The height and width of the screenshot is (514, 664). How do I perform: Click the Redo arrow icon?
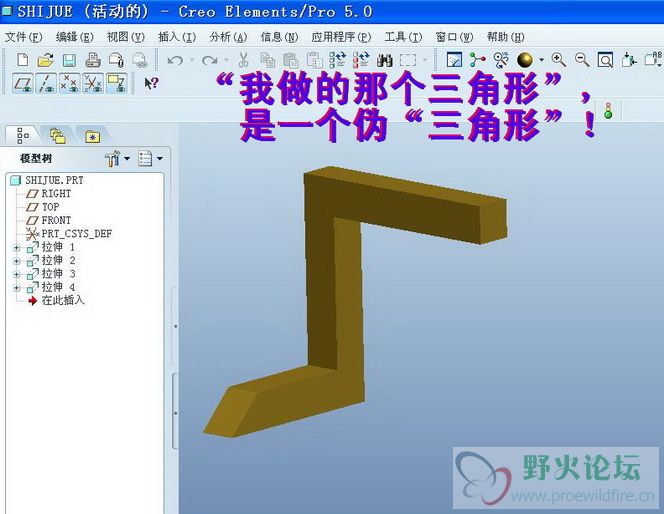[210, 60]
